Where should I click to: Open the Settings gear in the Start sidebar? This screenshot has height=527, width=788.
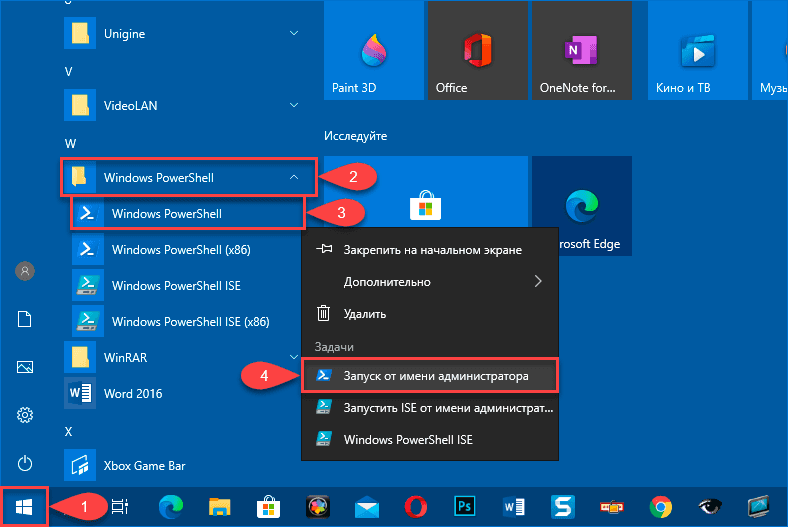point(25,415)
